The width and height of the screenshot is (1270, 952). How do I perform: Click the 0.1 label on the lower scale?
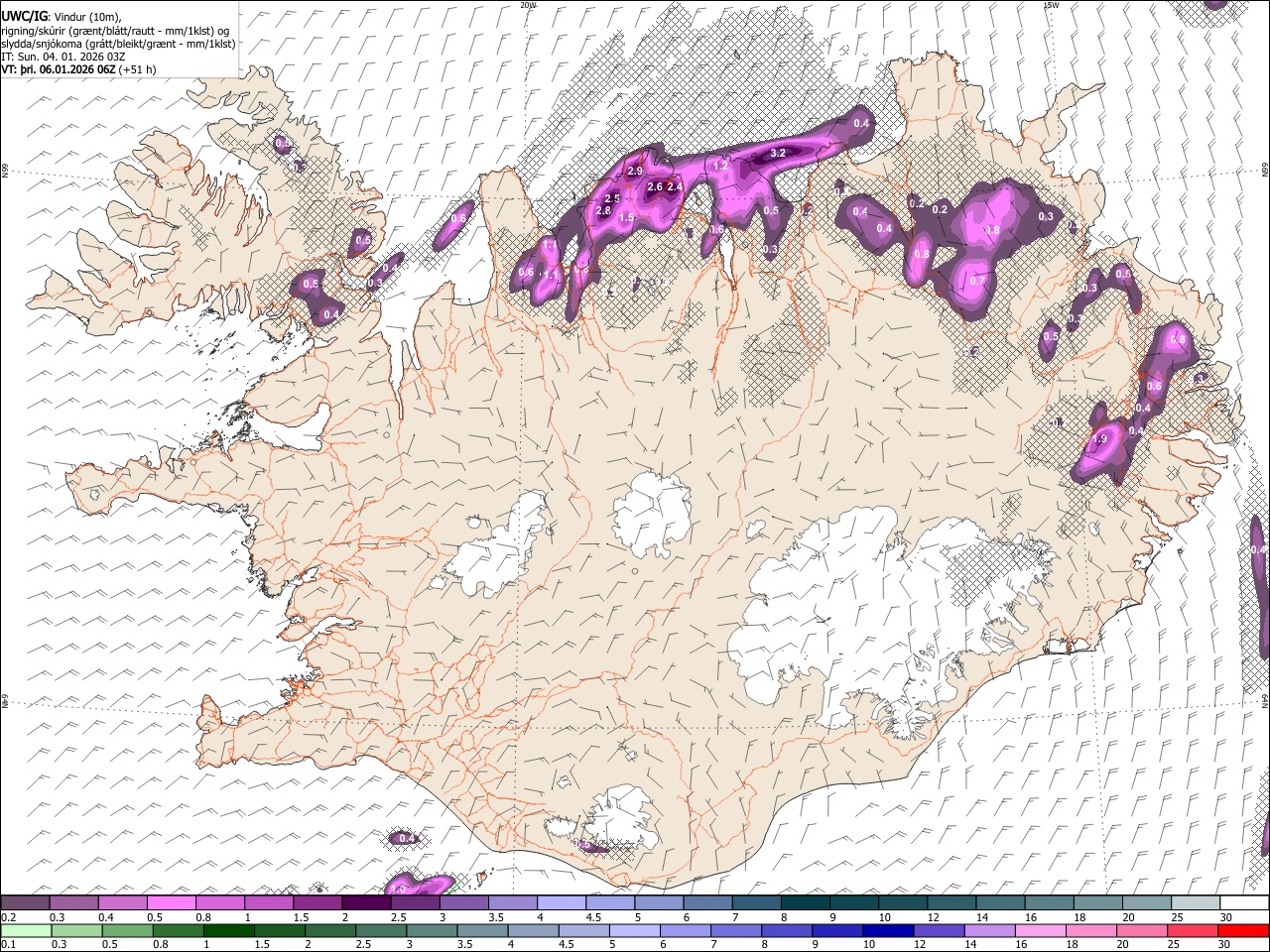pyautogui.click(x=10, y=944)
